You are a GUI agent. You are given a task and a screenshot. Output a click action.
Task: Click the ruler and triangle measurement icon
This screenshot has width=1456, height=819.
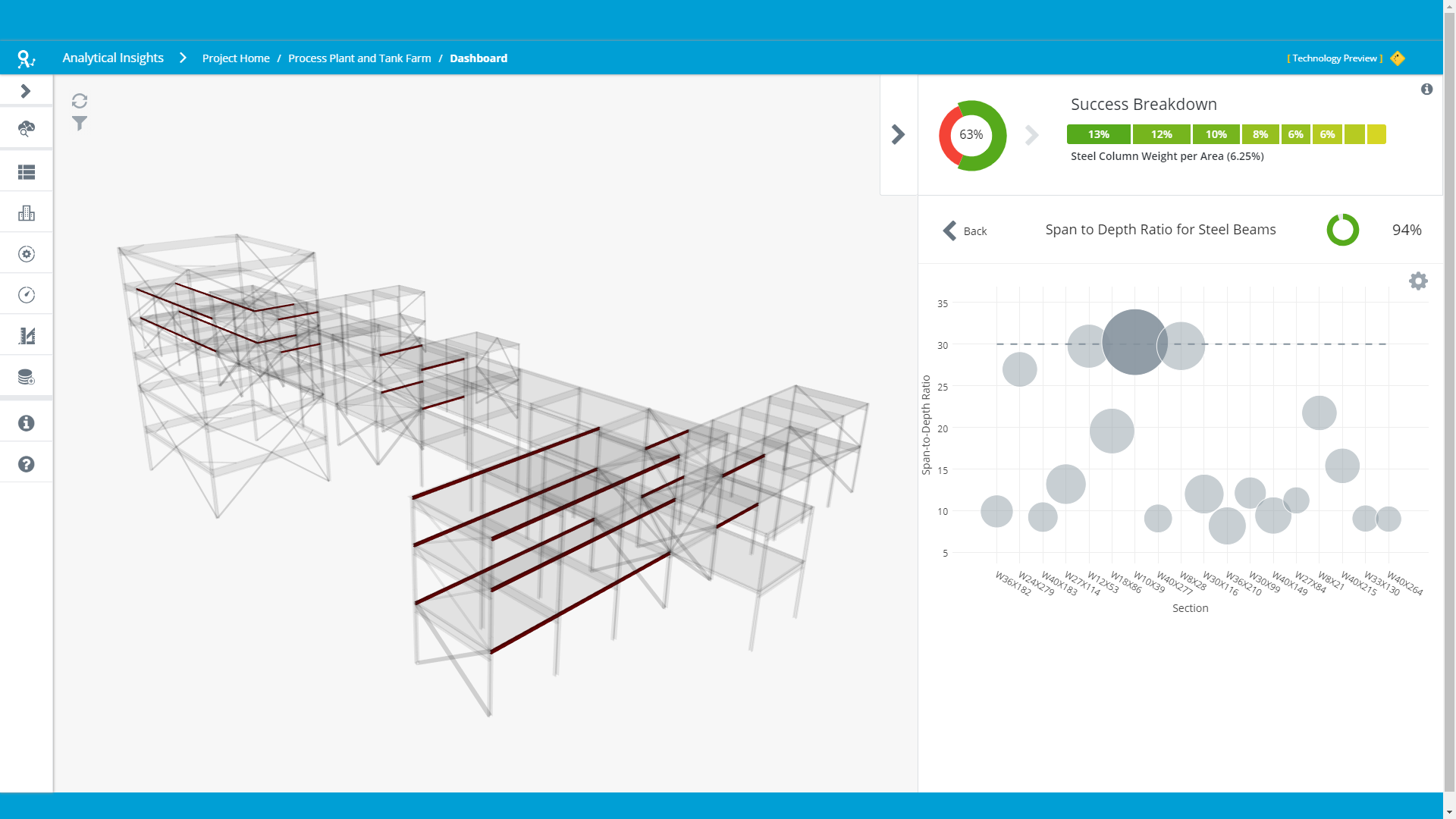tap(27, 336)
